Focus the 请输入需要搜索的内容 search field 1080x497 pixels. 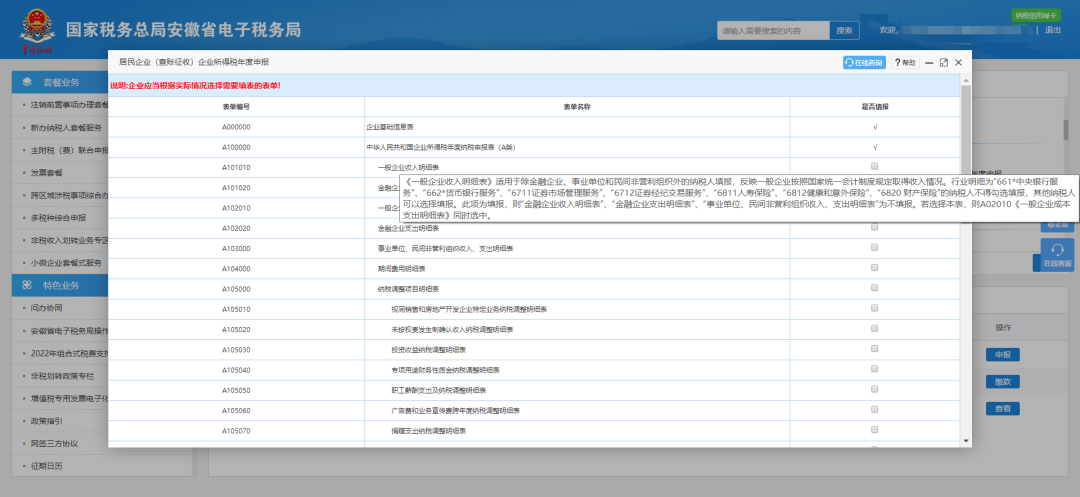click(773, 30)
